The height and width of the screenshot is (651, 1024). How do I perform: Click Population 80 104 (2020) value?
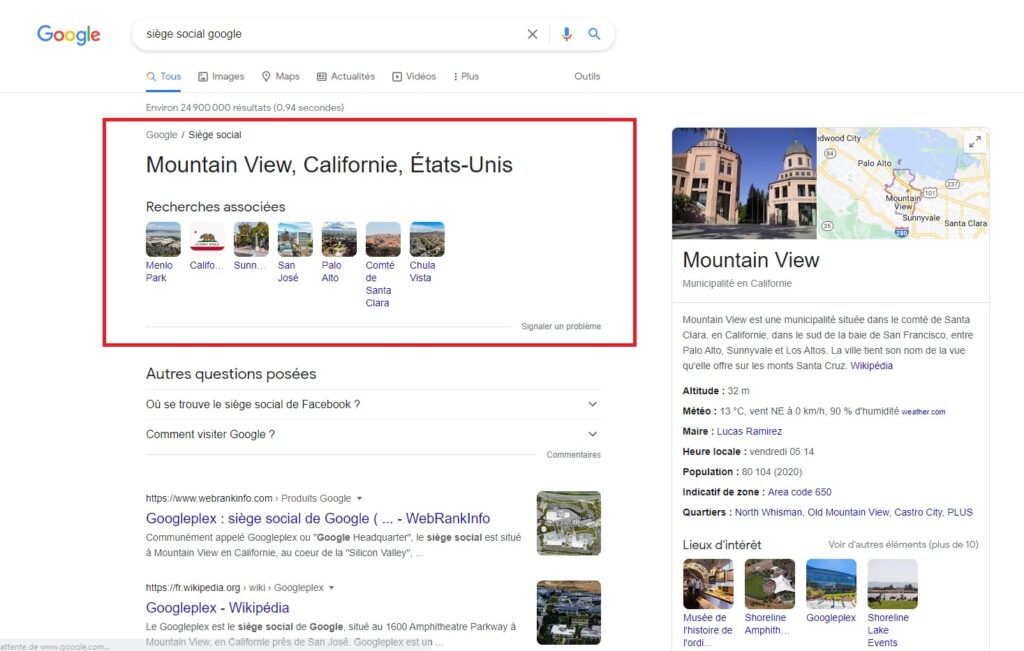772,472
